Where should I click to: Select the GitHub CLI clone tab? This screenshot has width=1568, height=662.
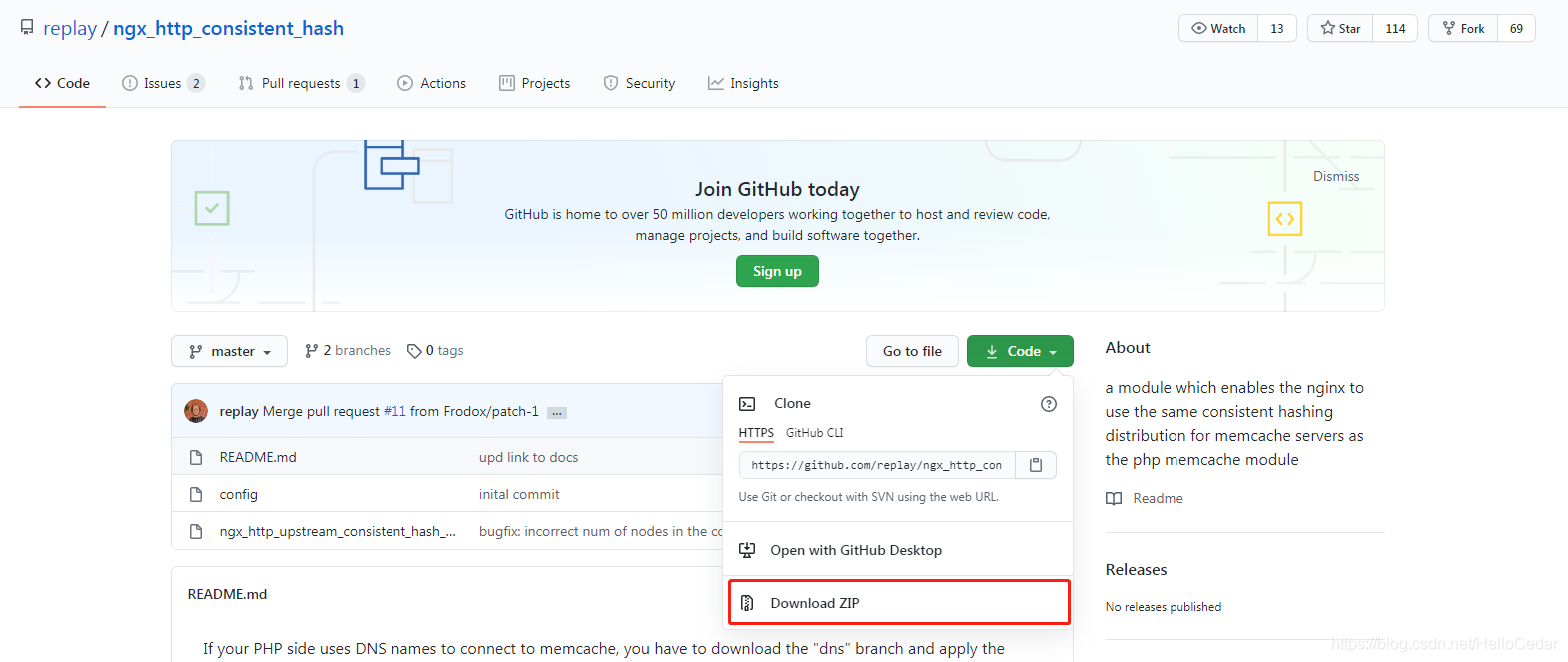pos(814,433)
